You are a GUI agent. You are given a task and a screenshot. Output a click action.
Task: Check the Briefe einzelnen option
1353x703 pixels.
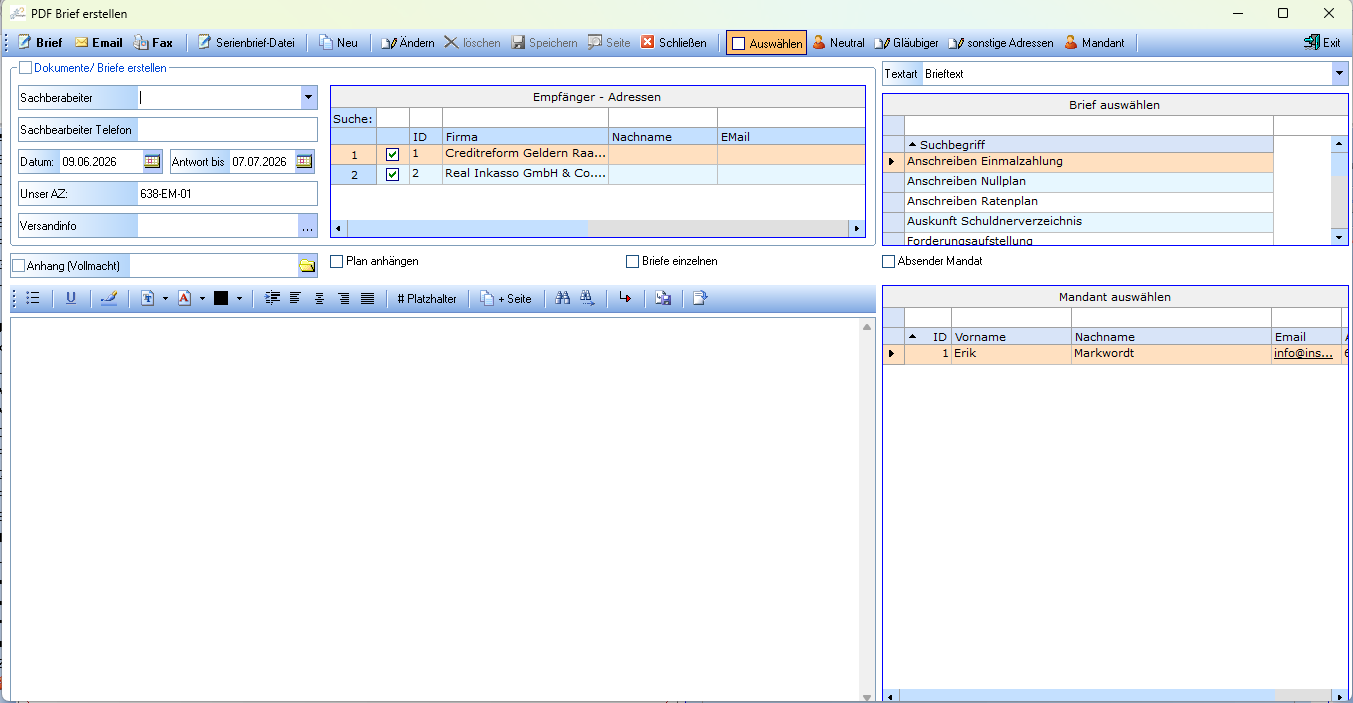pyautogui.click(x=632, y=261)
